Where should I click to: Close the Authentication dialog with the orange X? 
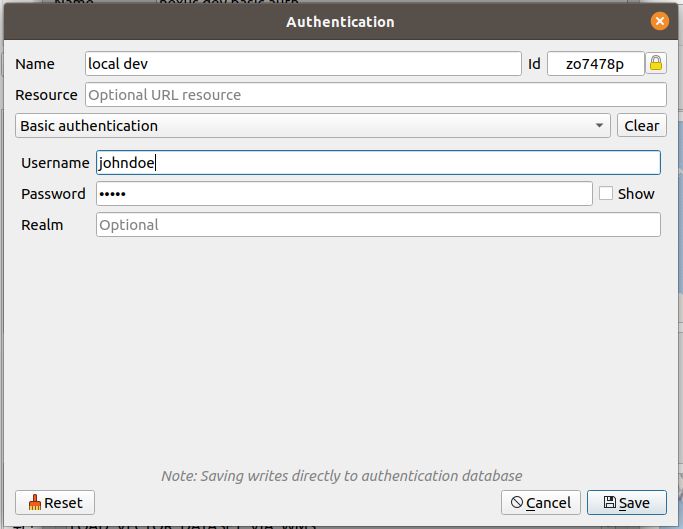(x=659, y=21)
